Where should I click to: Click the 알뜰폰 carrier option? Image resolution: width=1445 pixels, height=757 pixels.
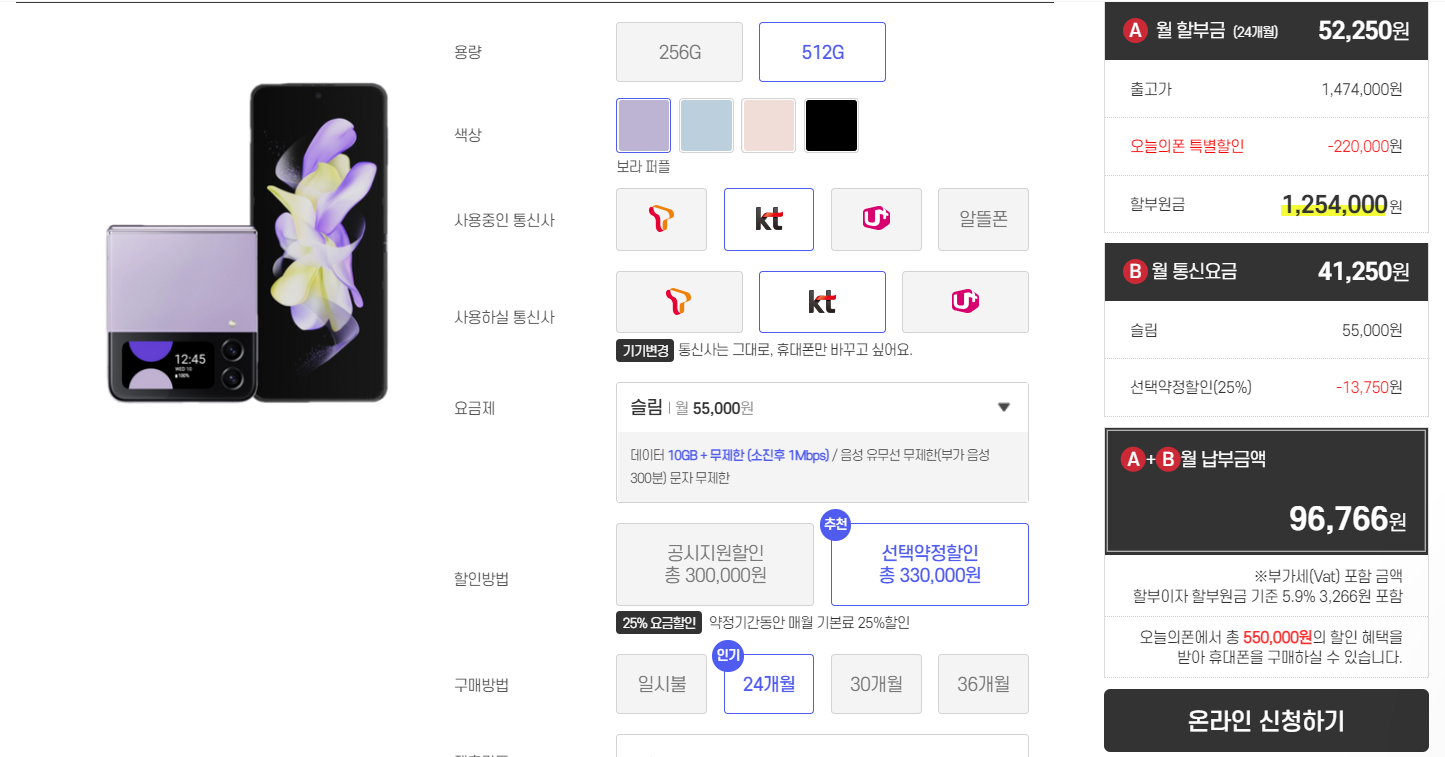983,219
